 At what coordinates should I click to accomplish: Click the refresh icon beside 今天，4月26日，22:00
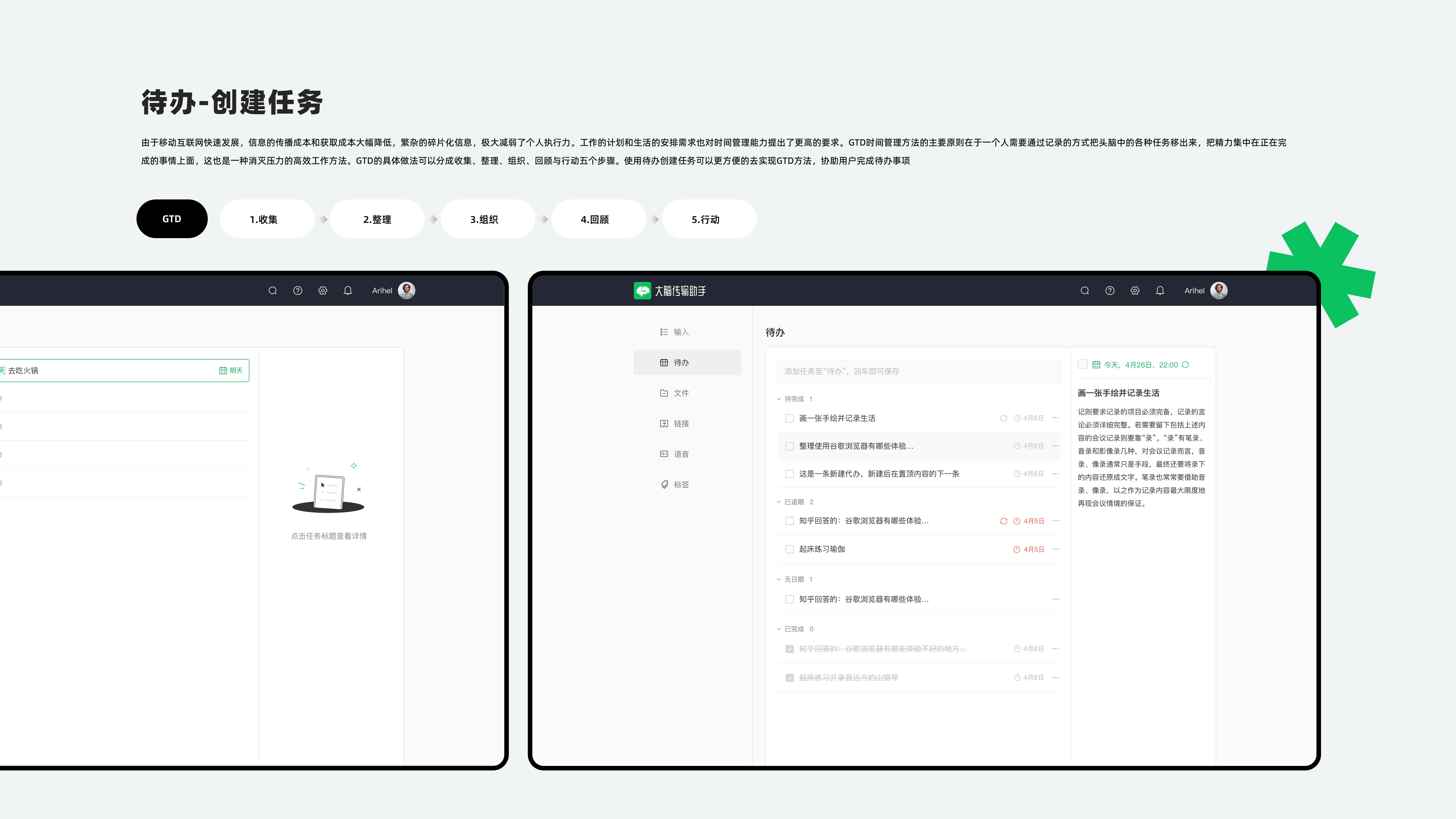[1185, 365]
